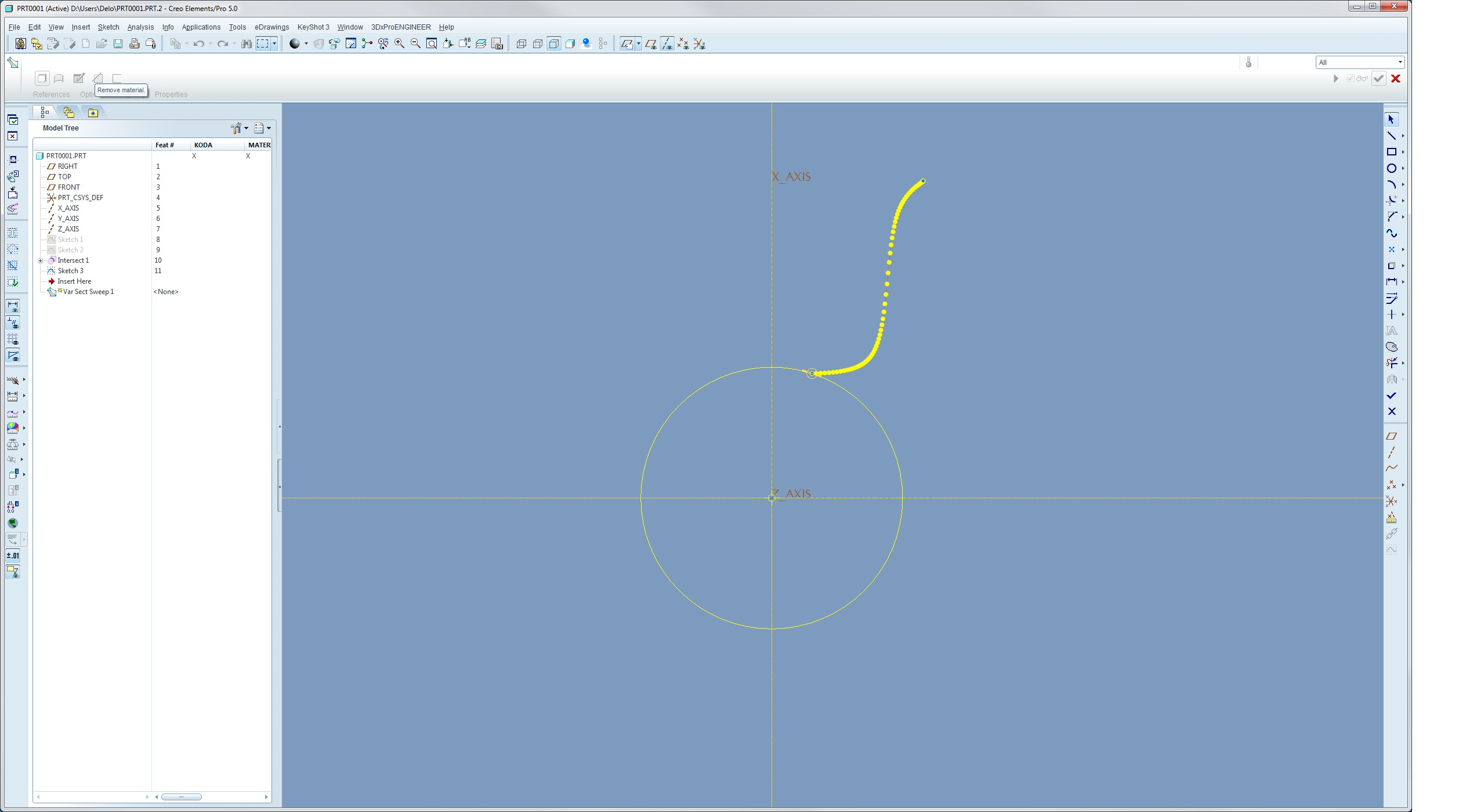
Task: Click the Zoom In magnifier icon
Action: (x=399, y=43)
